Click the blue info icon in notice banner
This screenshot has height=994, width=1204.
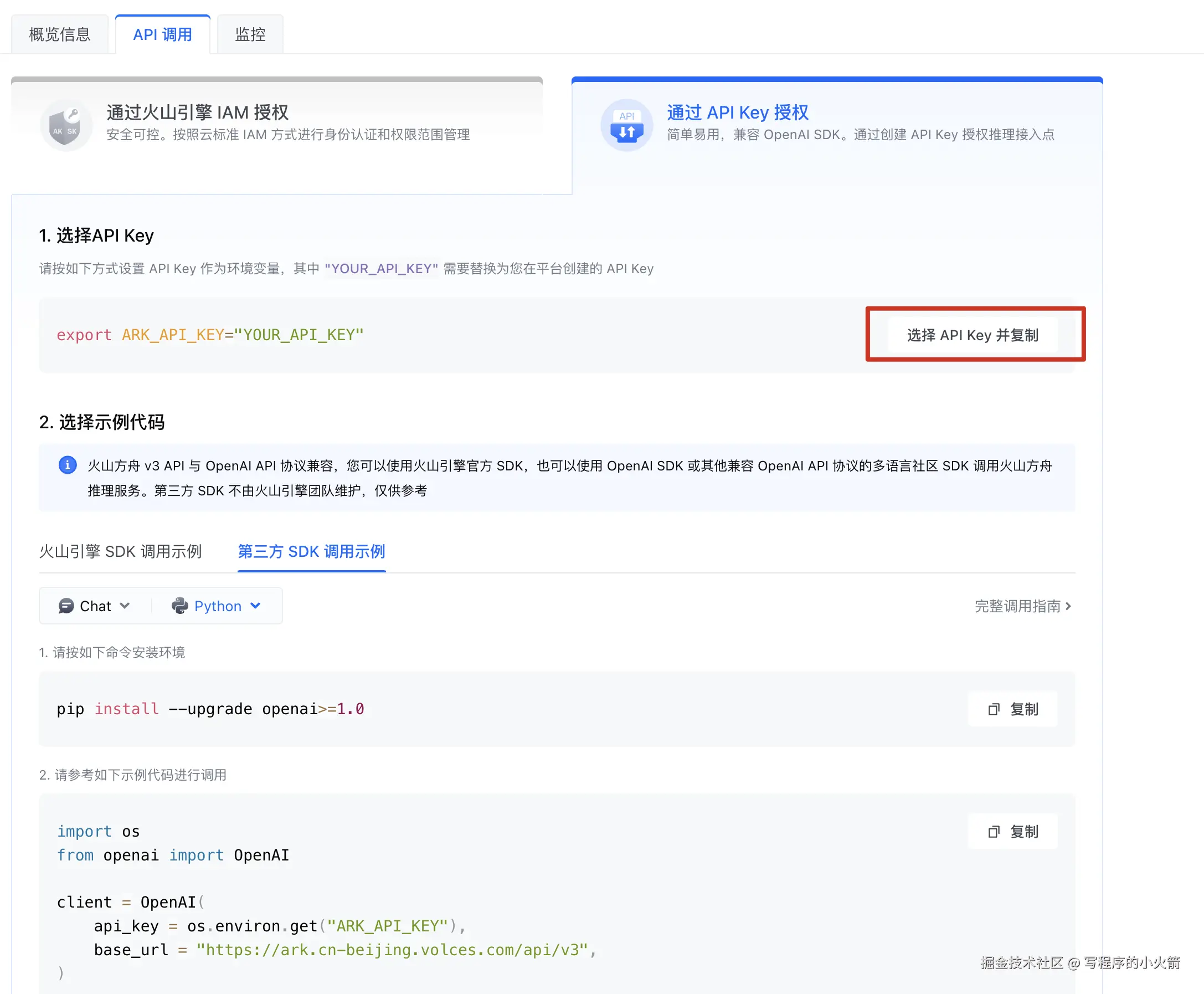pyautogui.click(x=68, y=465)
